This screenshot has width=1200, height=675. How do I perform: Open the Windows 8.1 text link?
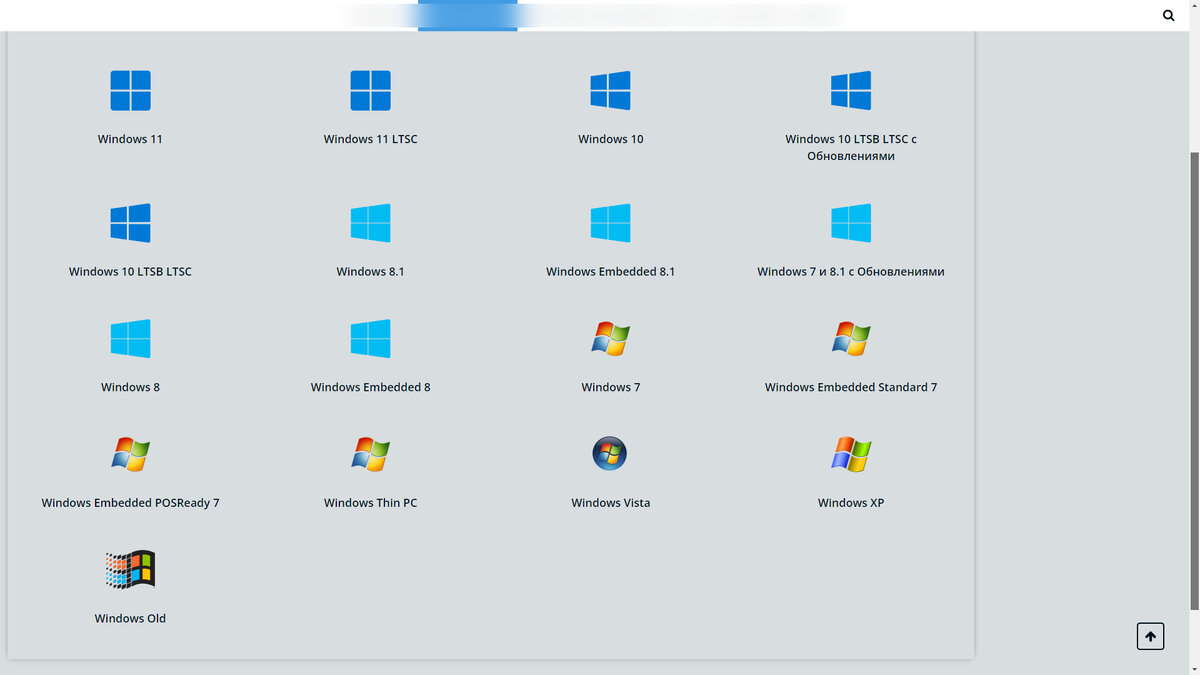point(370,271)
